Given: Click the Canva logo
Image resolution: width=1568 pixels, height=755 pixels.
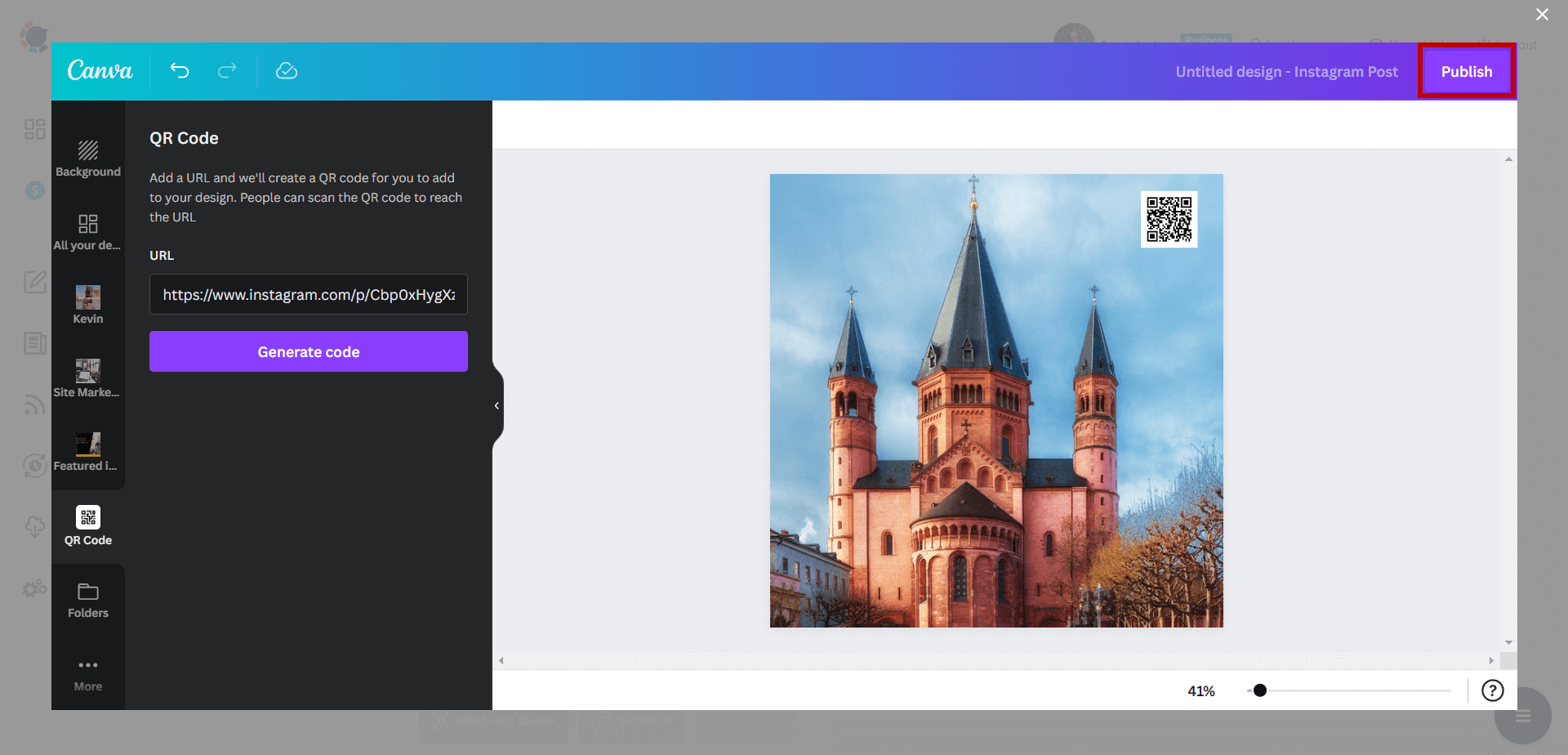Looking at the screenshot, I should click(x=100, y=71).
